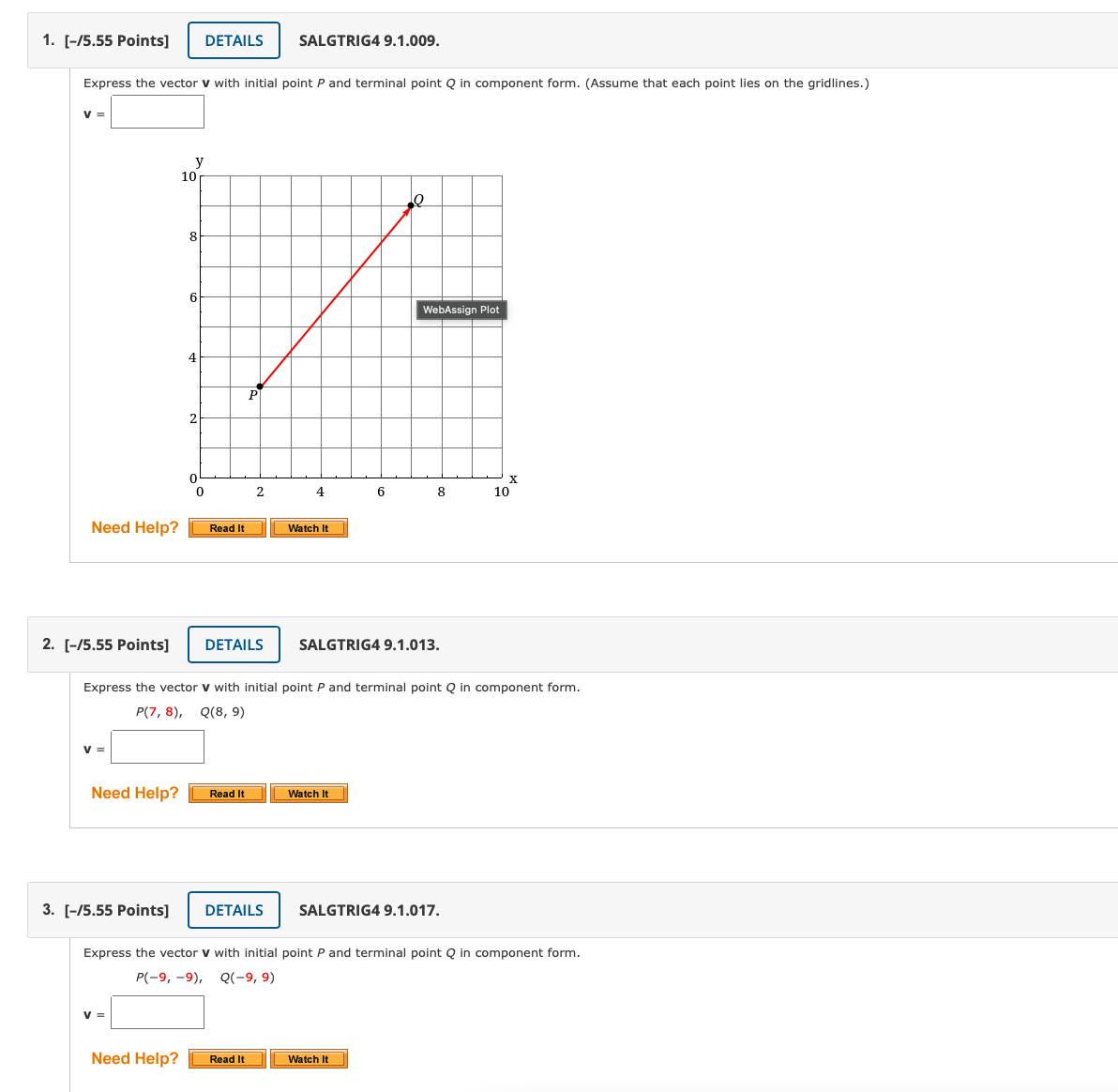Click Read It for problem 2
Viewport: 1118px width, 1092px height.
point(226,793)
